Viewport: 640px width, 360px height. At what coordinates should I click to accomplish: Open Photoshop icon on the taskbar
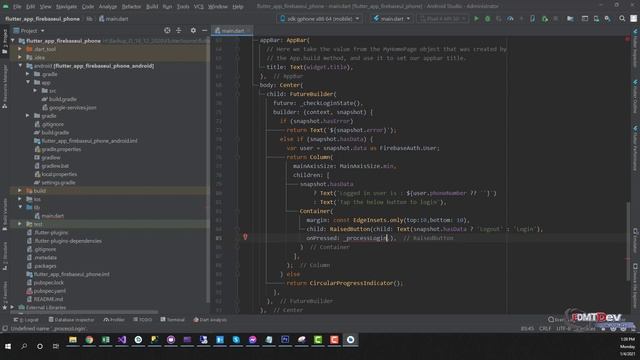(x=285, y=340)
